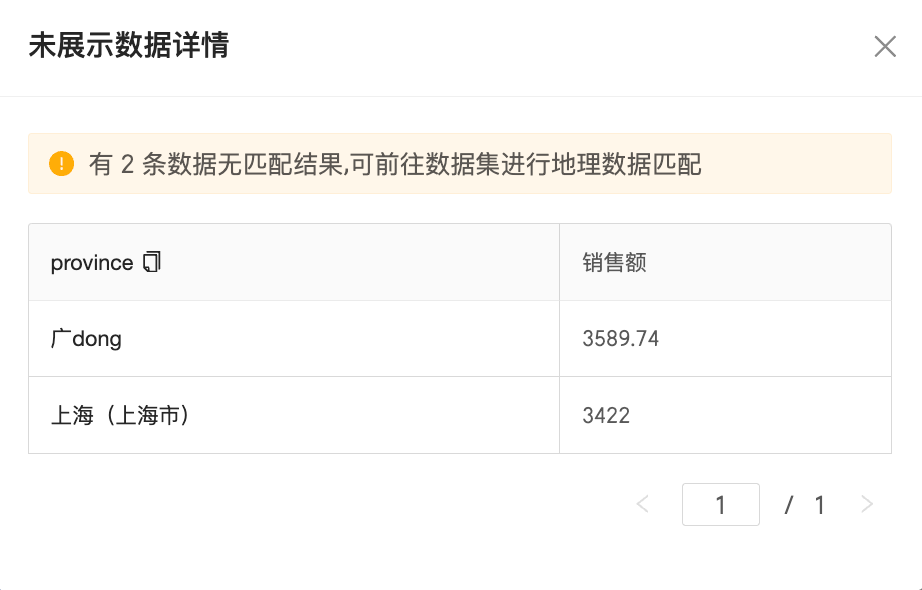This screenshot has width=922, height=590.
Task: Go to the next page arrow
Action: click(867, 504)
